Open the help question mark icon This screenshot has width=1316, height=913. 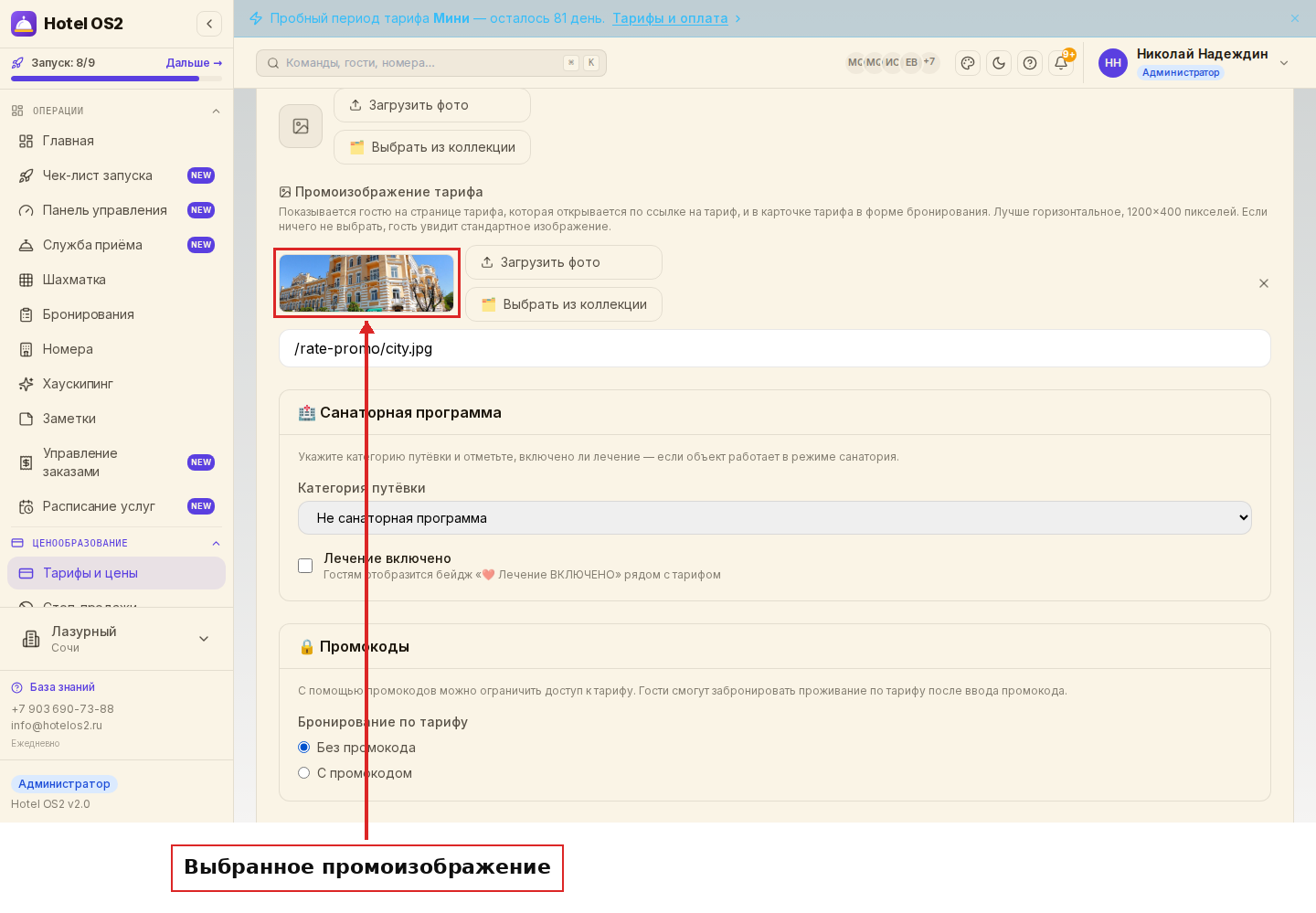click(x=1030, y=63)
